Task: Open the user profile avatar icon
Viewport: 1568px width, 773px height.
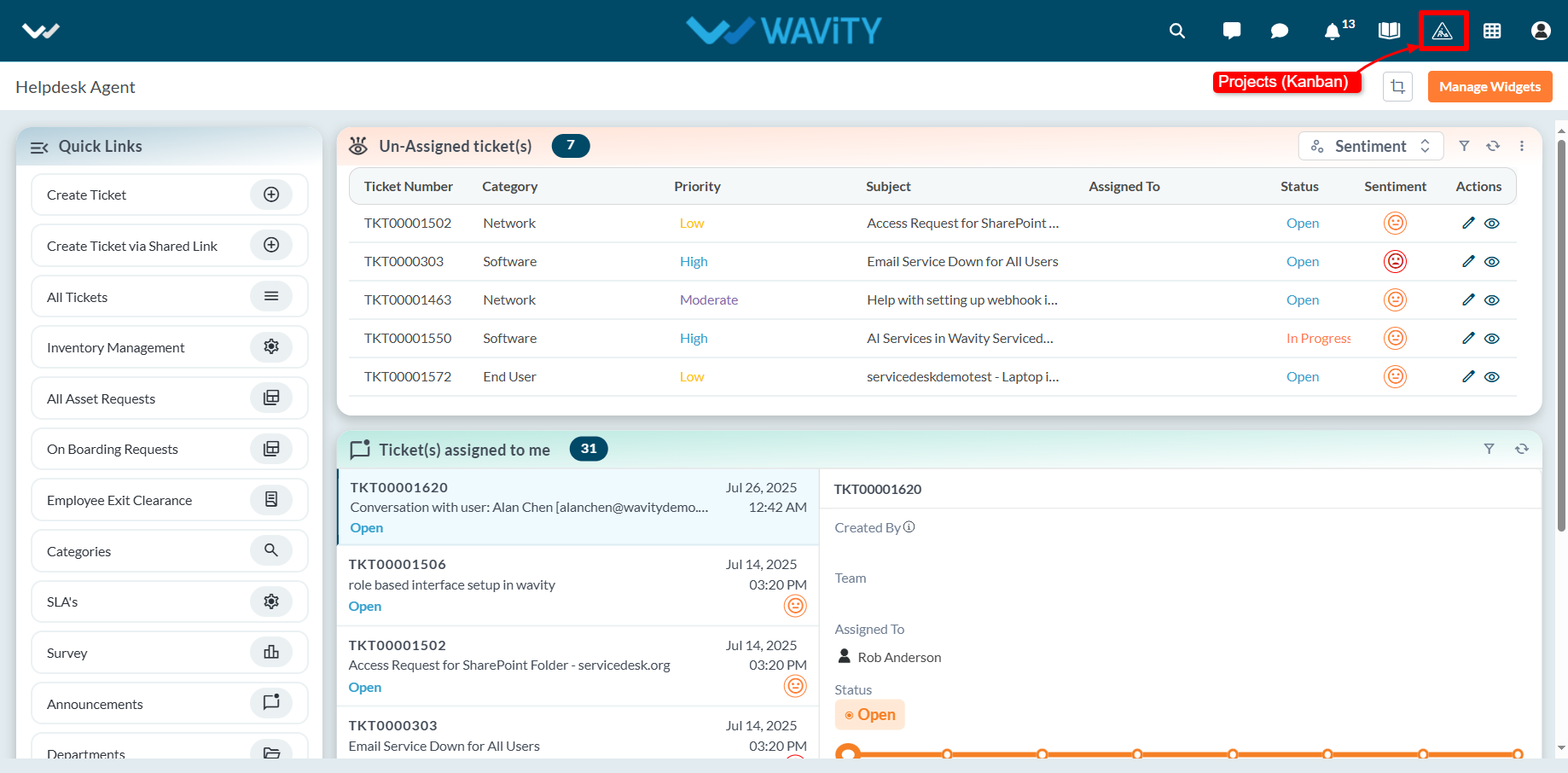Action: (1541, 31)
